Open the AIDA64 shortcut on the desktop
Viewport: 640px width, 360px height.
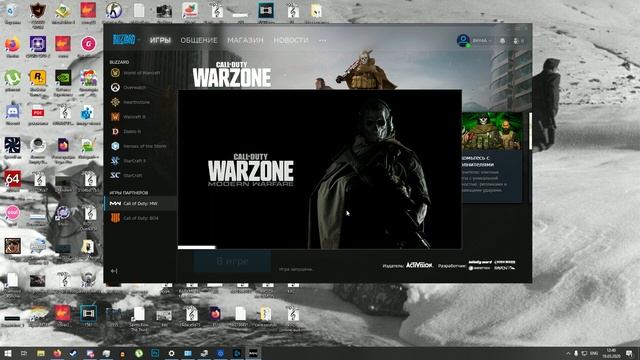pos(13,181)
